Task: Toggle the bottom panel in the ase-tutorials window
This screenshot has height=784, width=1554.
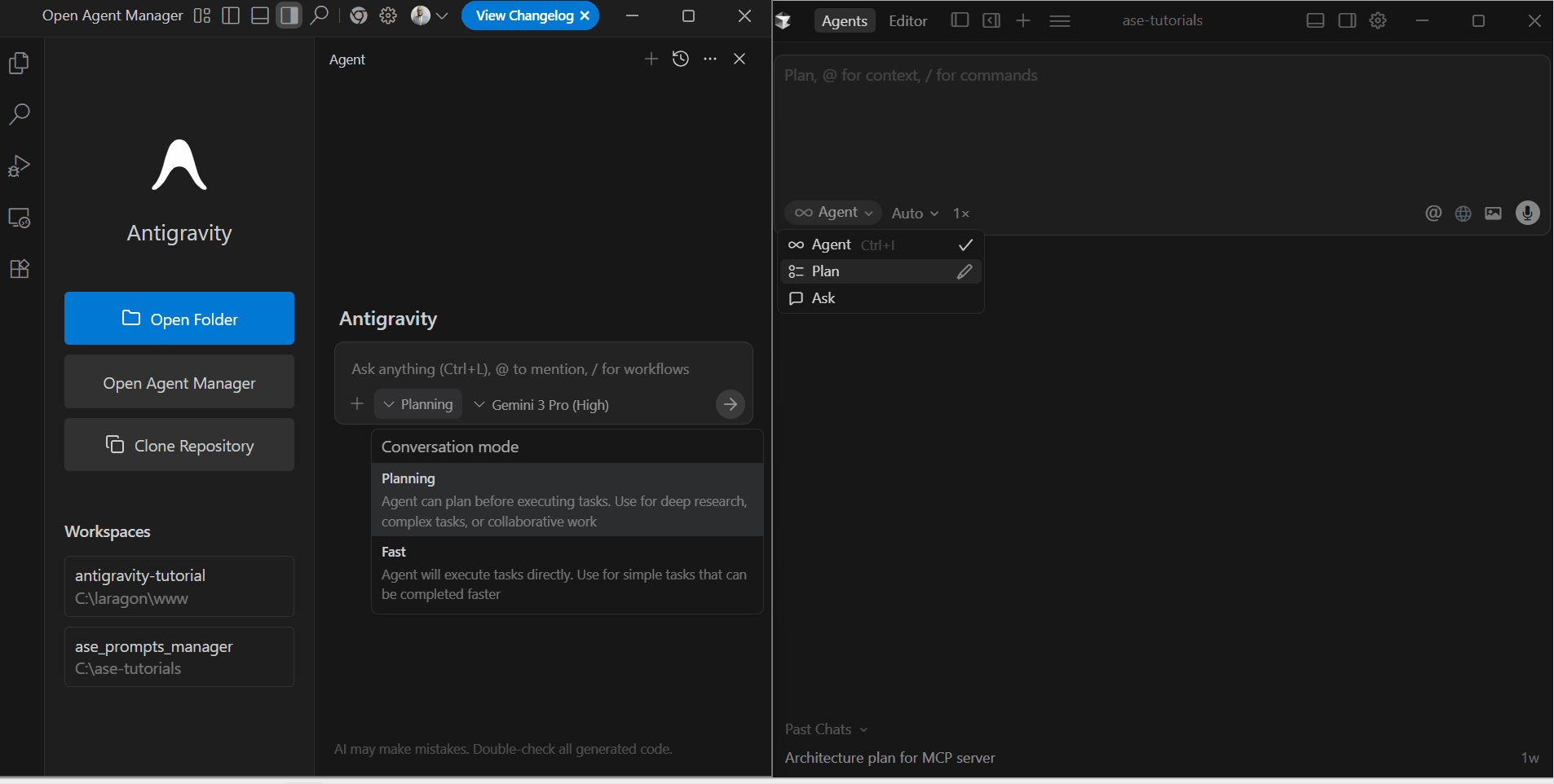Action: pos(1315,20)
